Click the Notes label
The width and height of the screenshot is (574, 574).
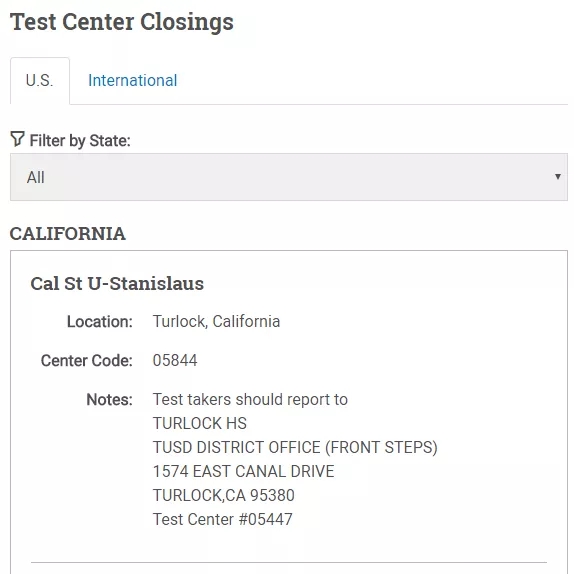coord(109,399)
